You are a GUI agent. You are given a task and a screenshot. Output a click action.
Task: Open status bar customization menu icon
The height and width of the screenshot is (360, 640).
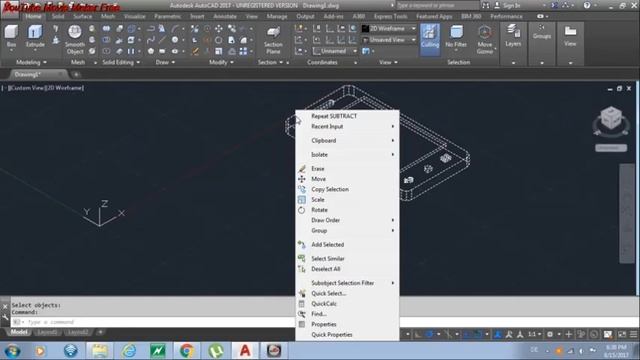point(633,334)
